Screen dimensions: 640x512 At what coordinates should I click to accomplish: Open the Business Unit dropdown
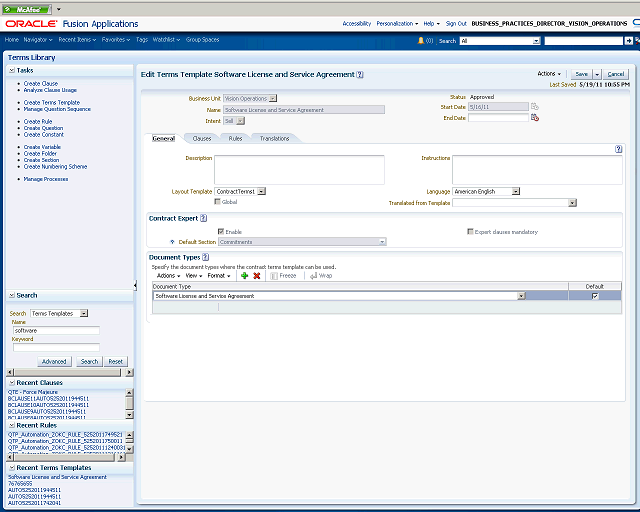click(273, 98)
